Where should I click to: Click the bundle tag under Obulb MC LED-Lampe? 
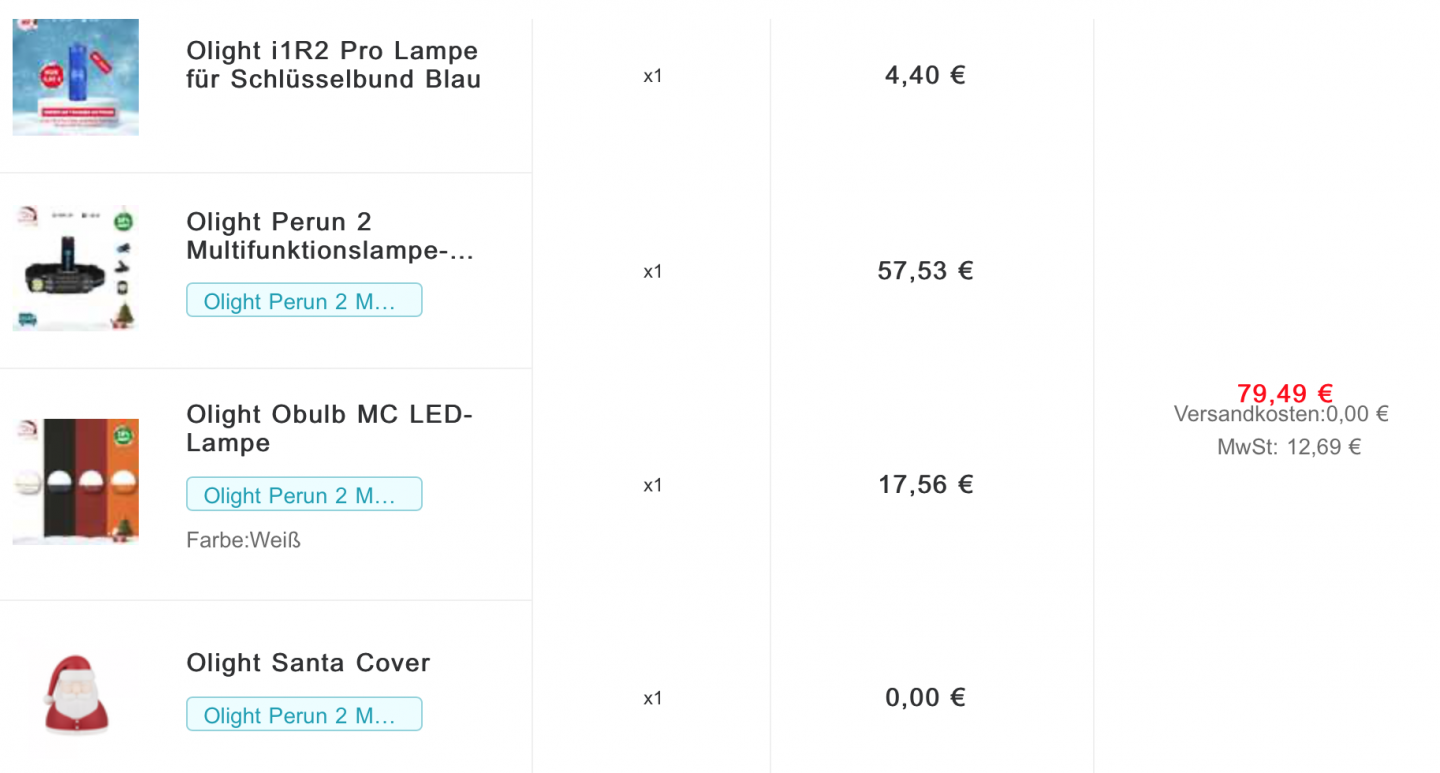click(x=304, y=495)
